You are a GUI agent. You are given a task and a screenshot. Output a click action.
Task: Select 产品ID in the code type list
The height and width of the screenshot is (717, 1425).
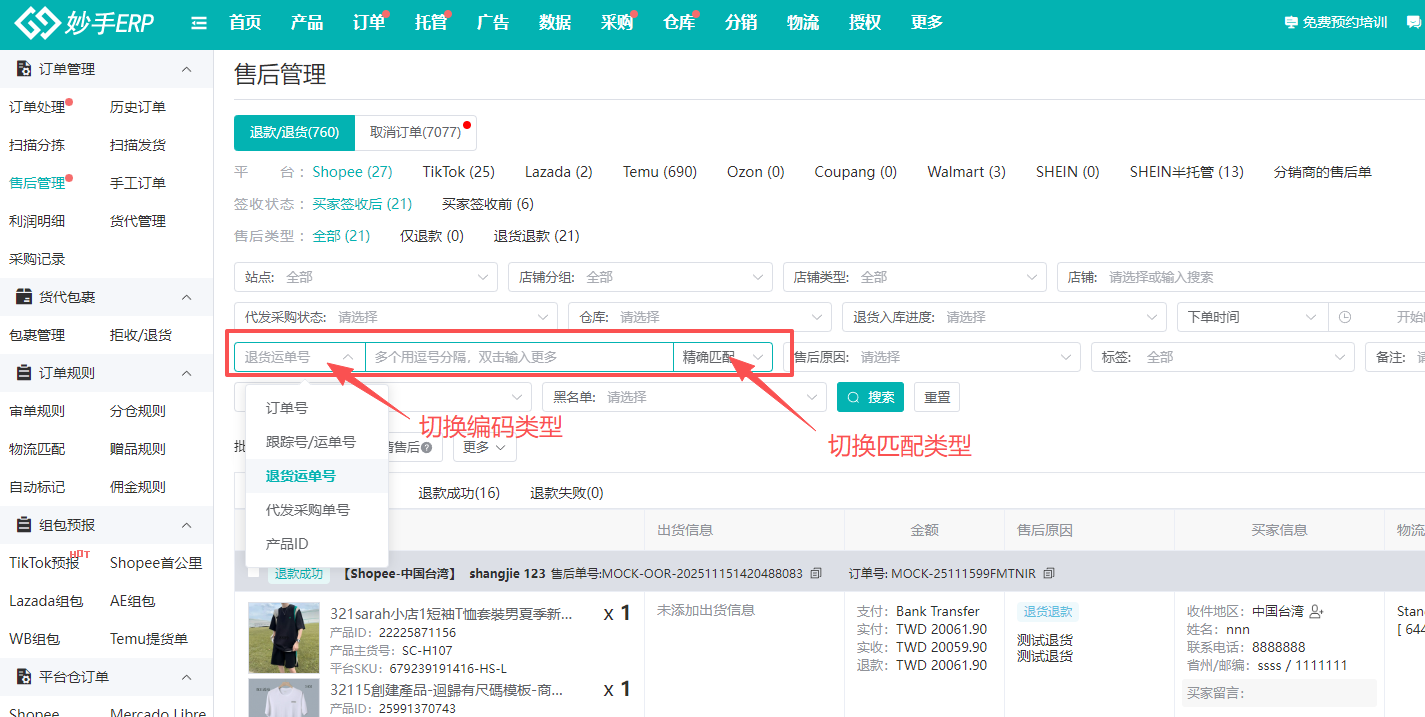coord(287,544)
